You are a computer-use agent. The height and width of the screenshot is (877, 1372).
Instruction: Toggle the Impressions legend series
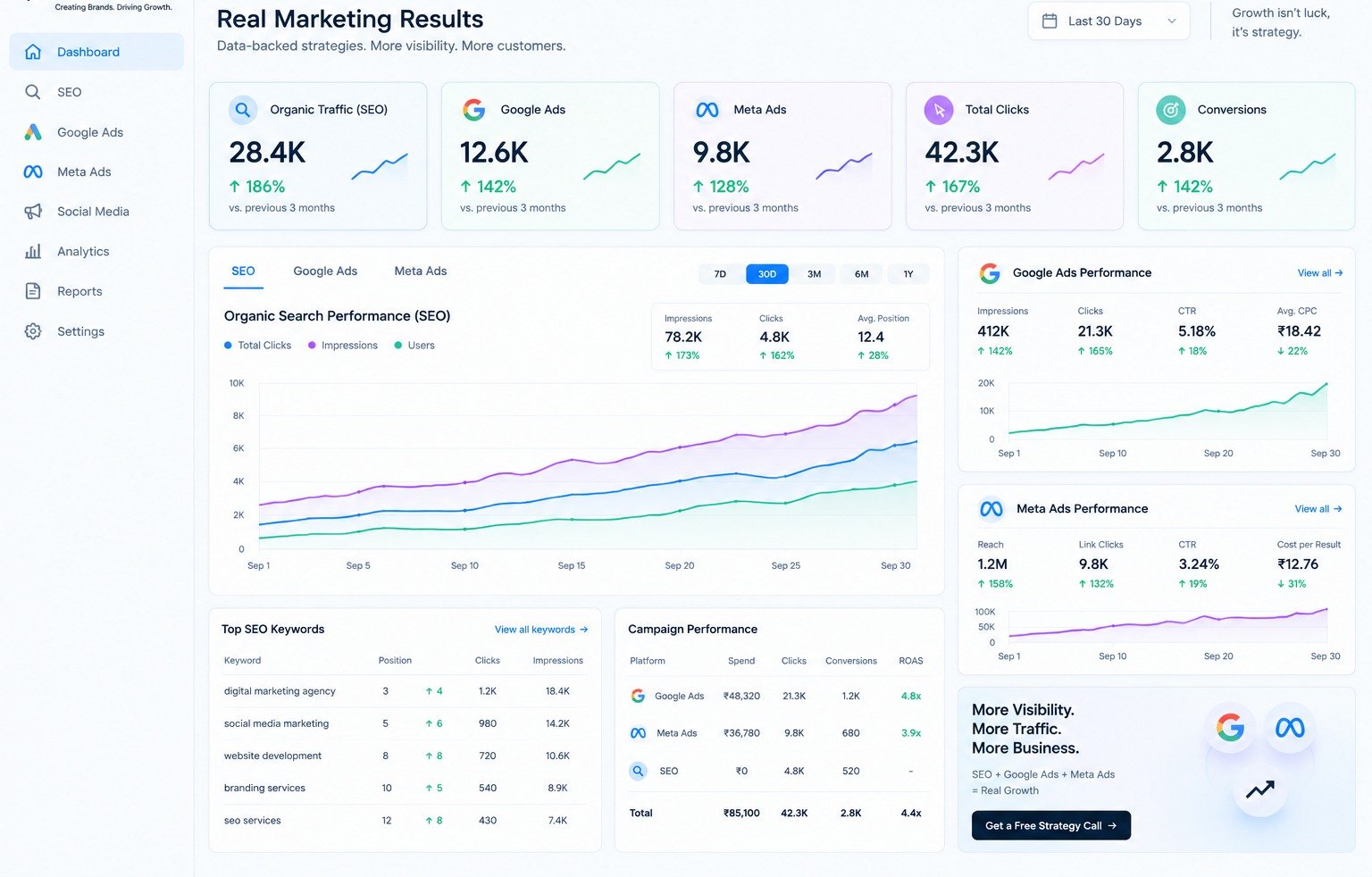tap(343, 346)
